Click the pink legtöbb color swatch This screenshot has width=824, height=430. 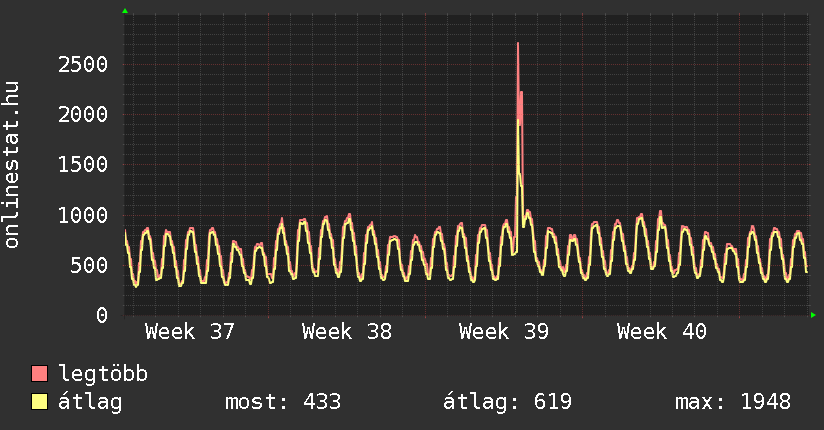[39, 373]
